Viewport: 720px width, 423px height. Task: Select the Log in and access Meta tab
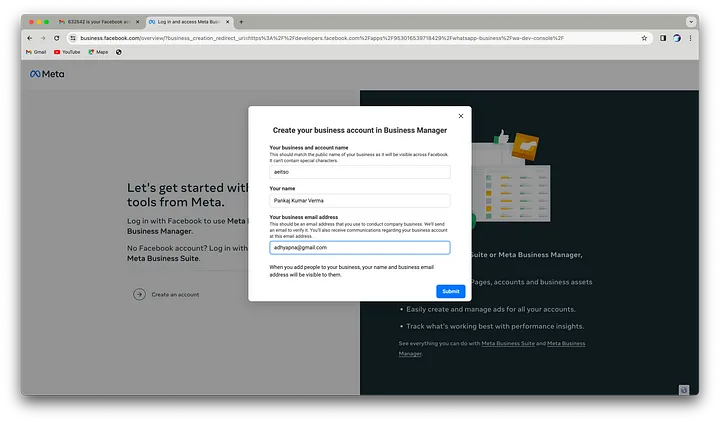[189, 22]
